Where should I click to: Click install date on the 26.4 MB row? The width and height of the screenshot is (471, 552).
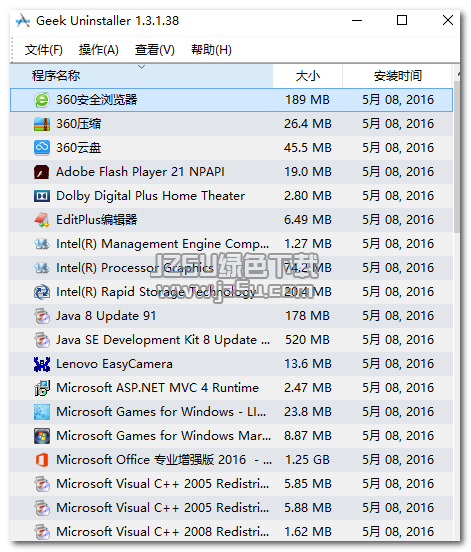[x=398, y=124]
